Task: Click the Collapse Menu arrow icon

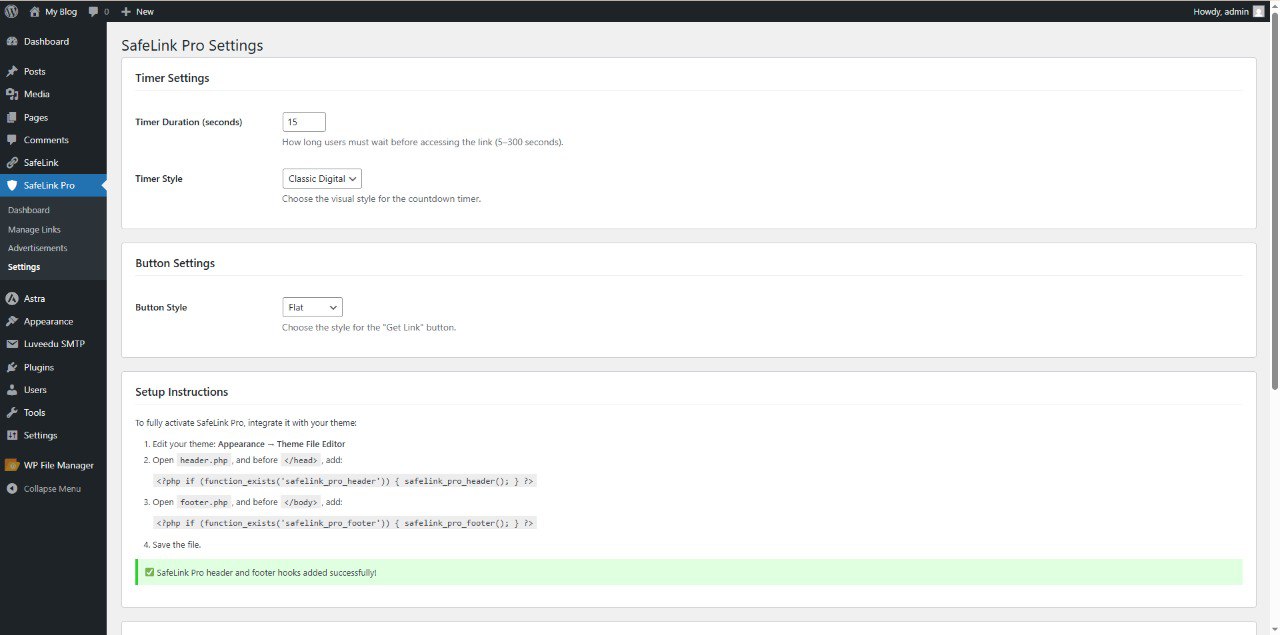Action: 12,489
